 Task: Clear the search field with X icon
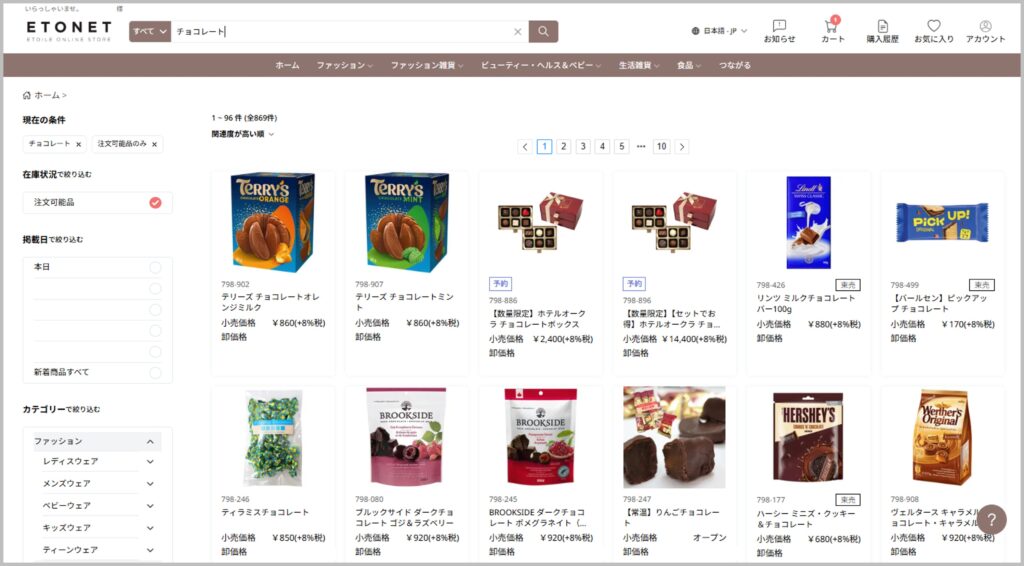[518, 31]
